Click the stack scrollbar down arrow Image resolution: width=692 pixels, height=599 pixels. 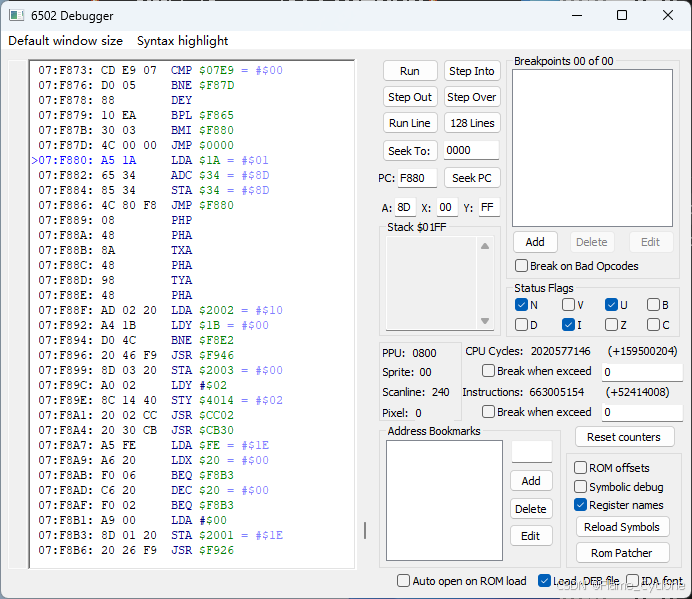tap(485, 321)
